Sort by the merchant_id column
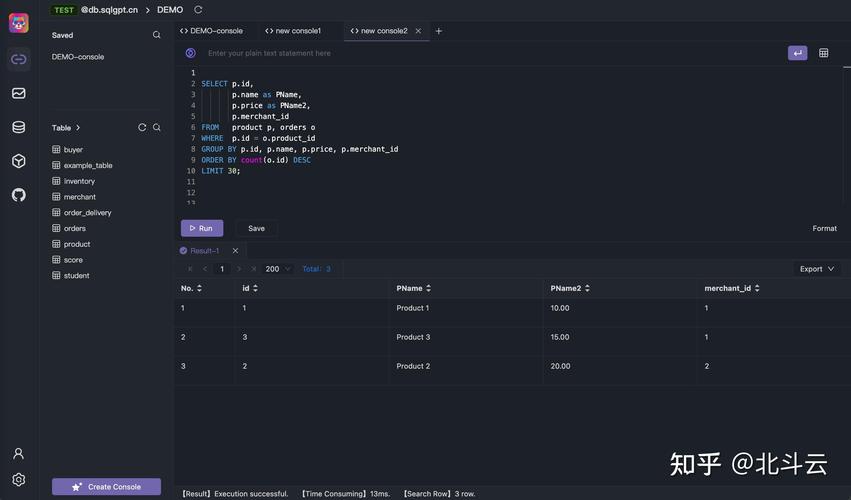Image resolution: width=851 pixels, height=500 pixels. [757, 288]
